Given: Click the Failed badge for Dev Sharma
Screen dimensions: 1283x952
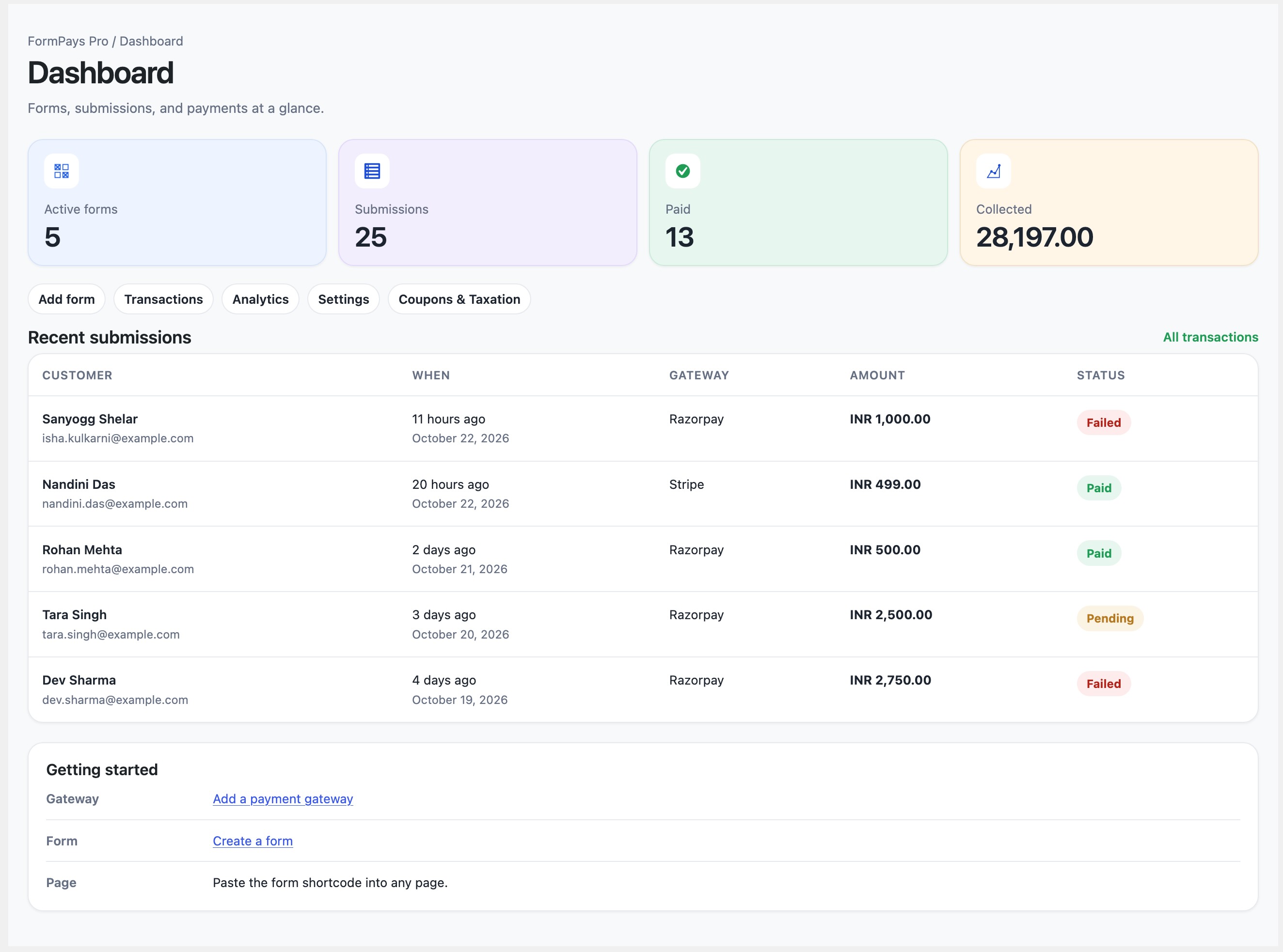Looking at the screenshot, I should [x=1104, y=684].
